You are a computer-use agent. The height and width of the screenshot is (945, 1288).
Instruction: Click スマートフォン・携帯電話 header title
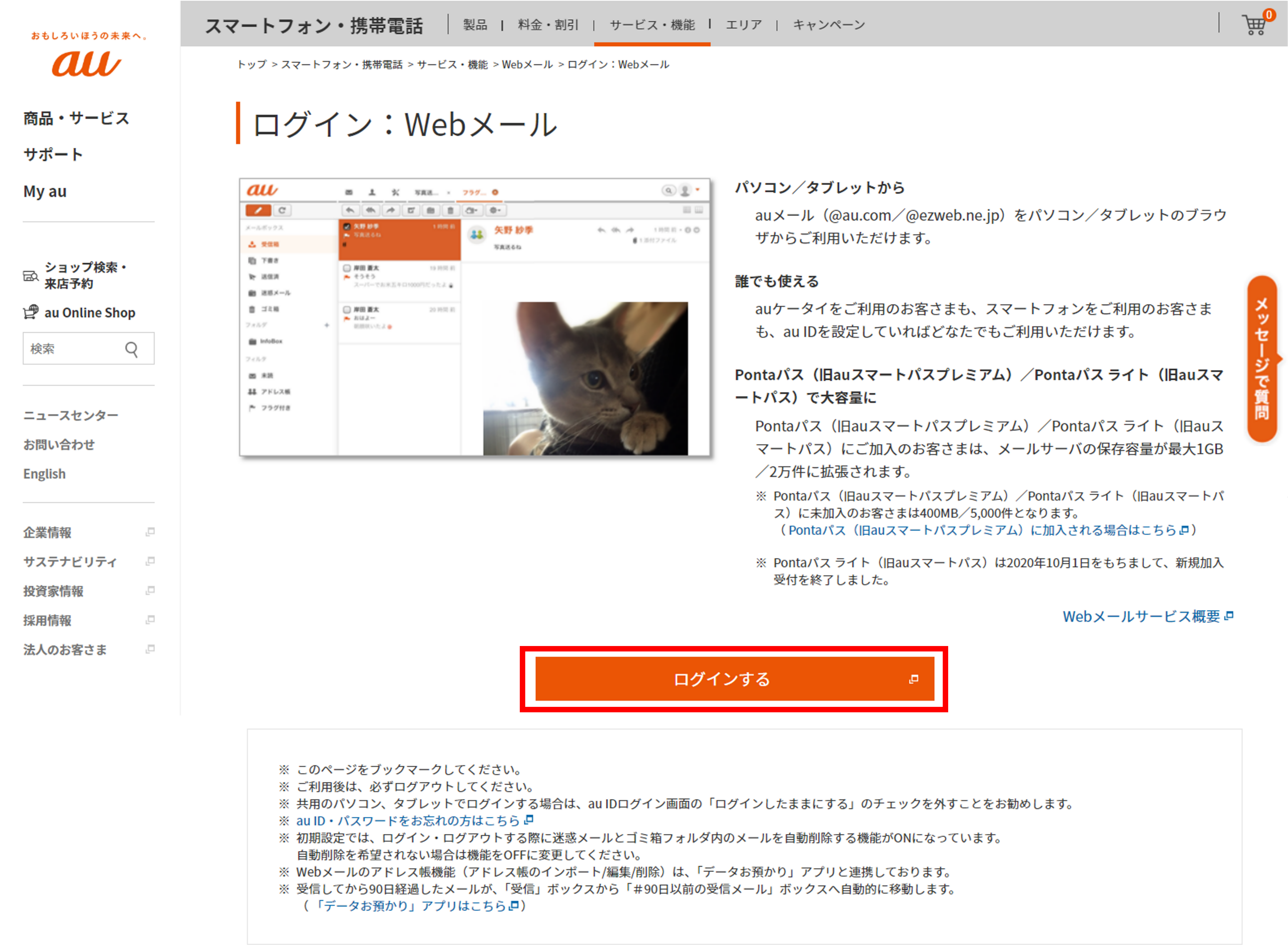314,26
